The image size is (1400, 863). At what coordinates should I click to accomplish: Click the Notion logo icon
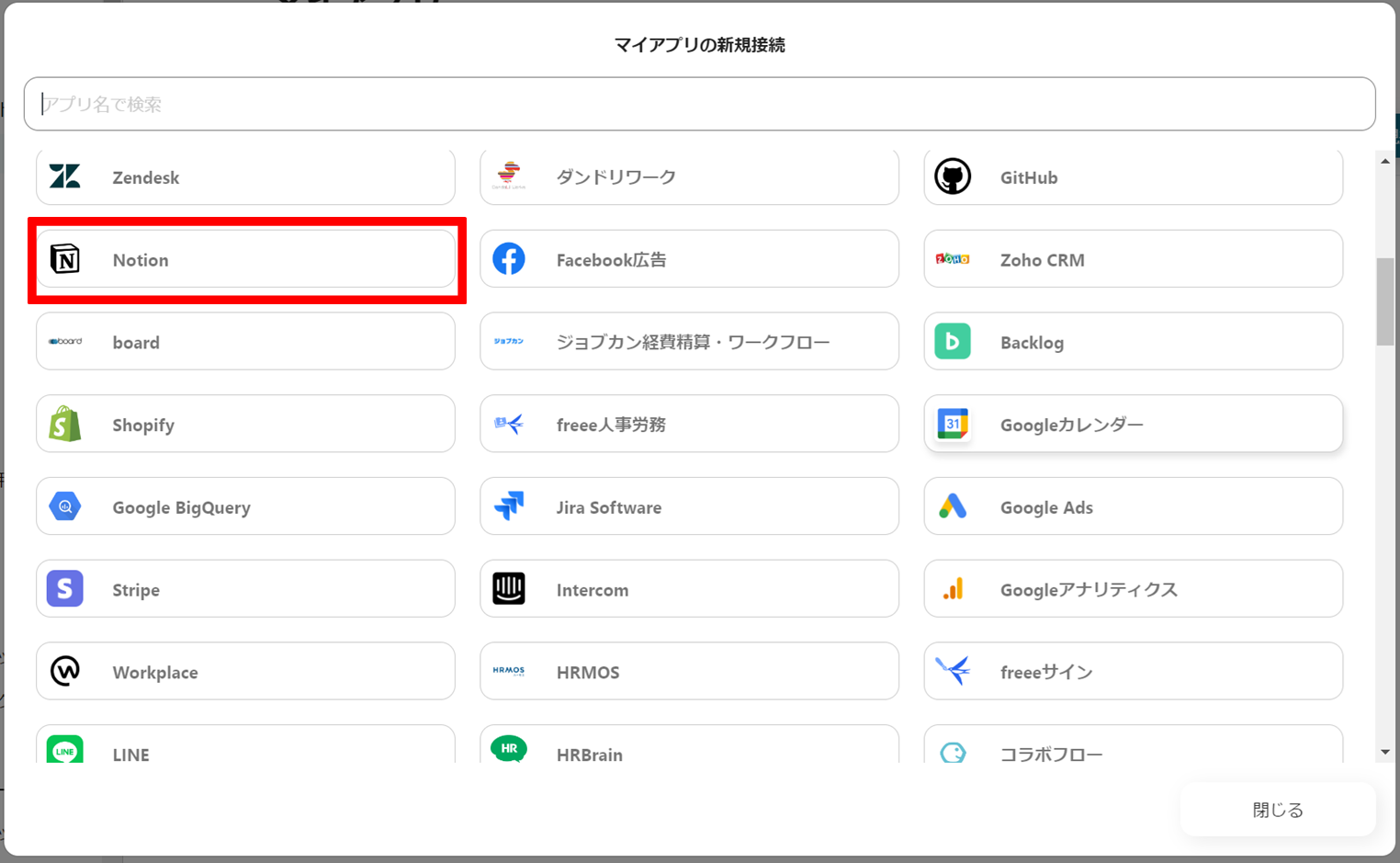65,259
